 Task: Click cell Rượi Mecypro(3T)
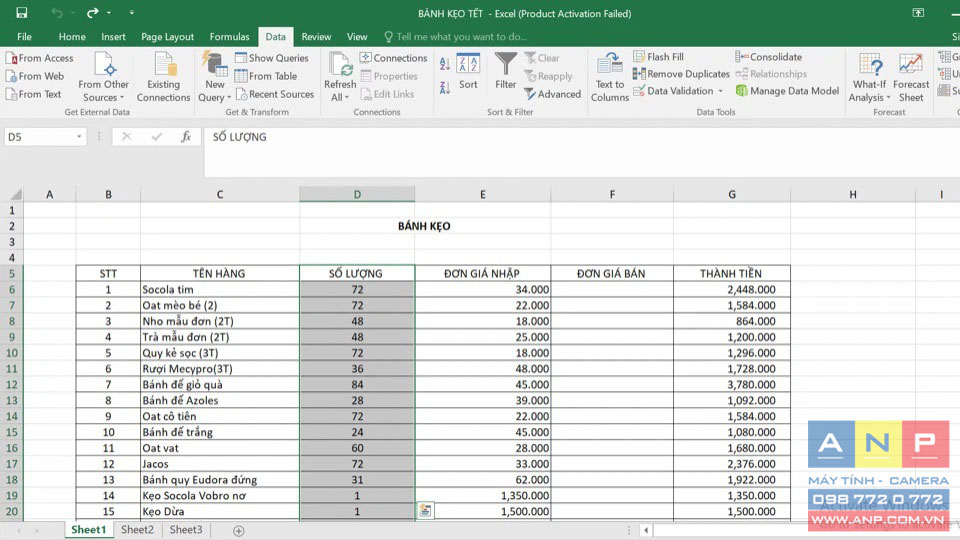point(220,369)
